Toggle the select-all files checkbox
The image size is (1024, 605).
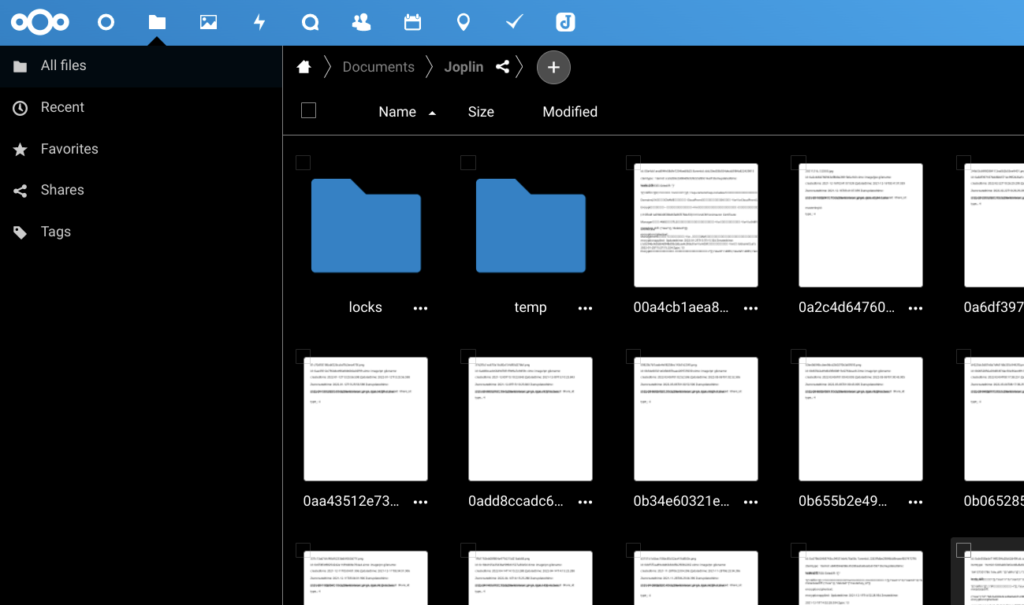[x=308, y=110]
